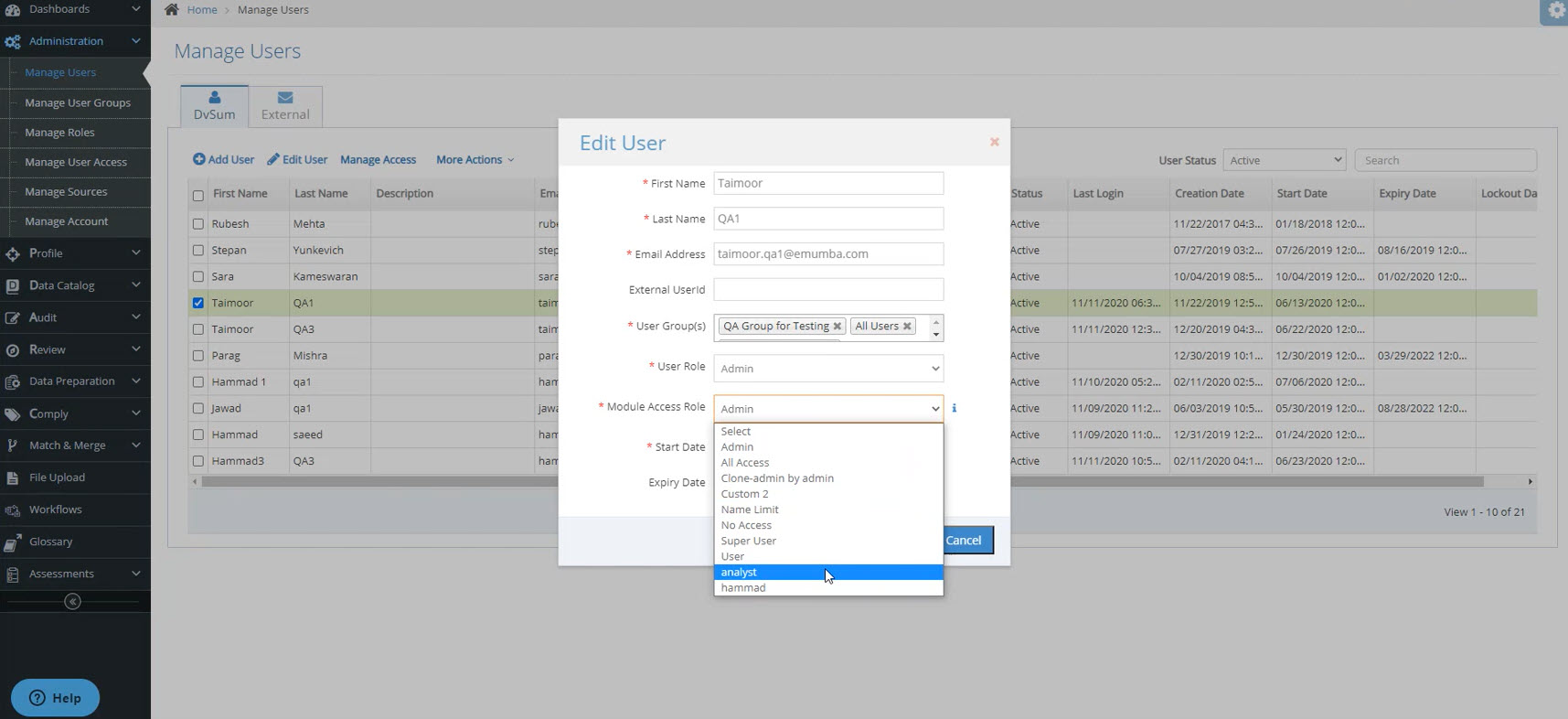1568x719 pixels.
Task: Click the External UserId input field
Action: pyautogui.click(x=828, y=289)
